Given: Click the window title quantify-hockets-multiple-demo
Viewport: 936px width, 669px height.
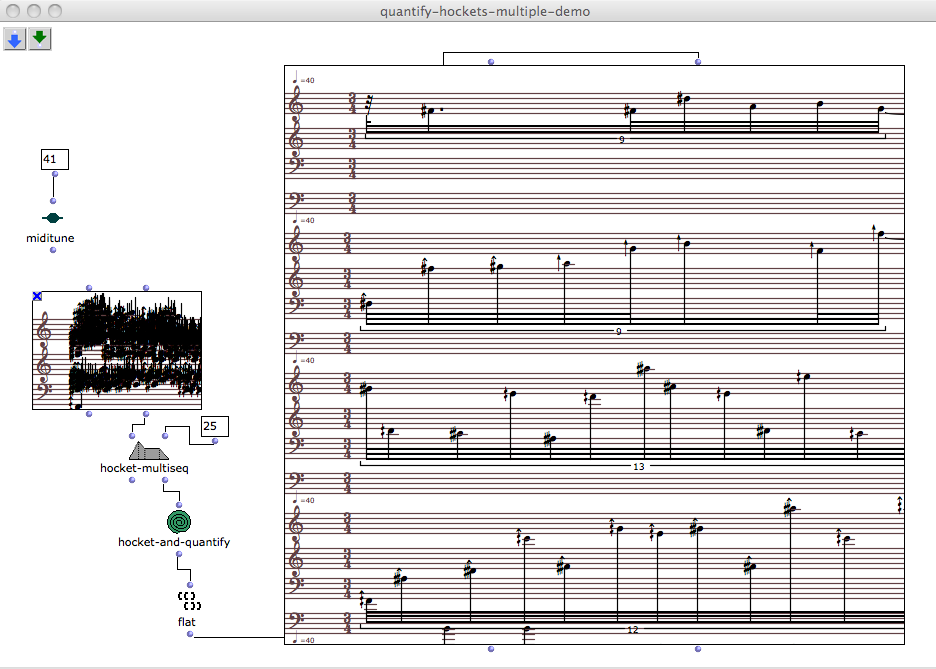Looking at the screenshot, I should (x=484, y=12).
